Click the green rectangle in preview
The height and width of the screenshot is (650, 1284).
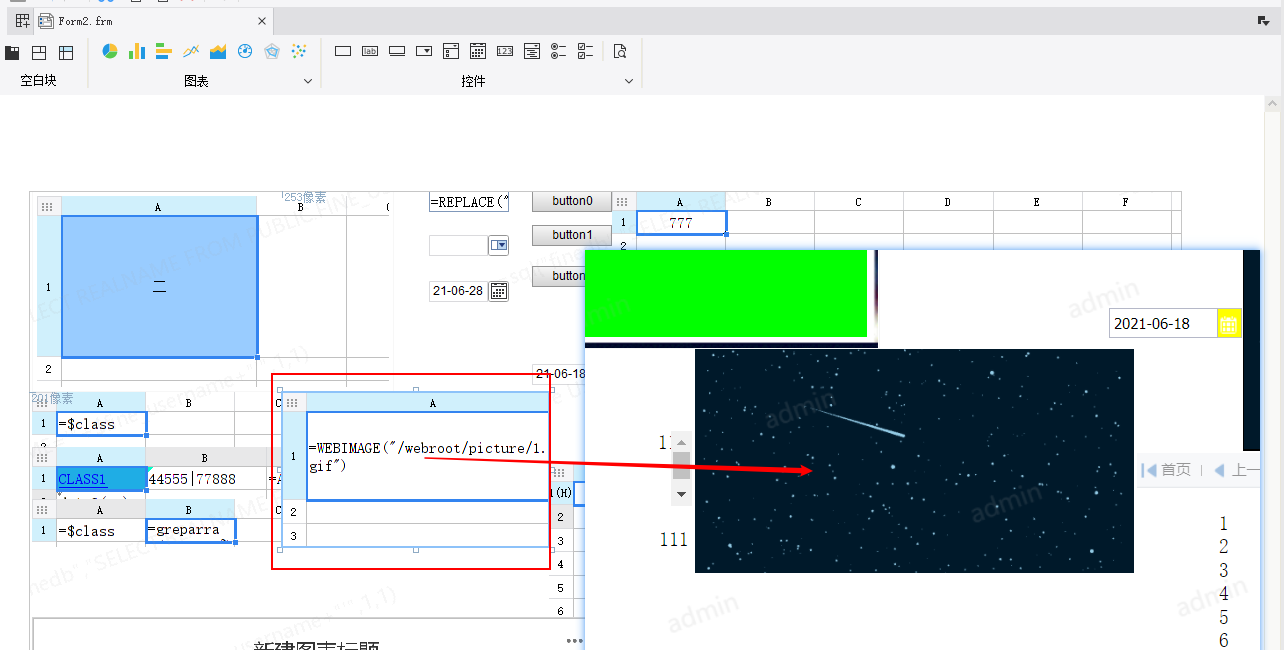[726, 293]
